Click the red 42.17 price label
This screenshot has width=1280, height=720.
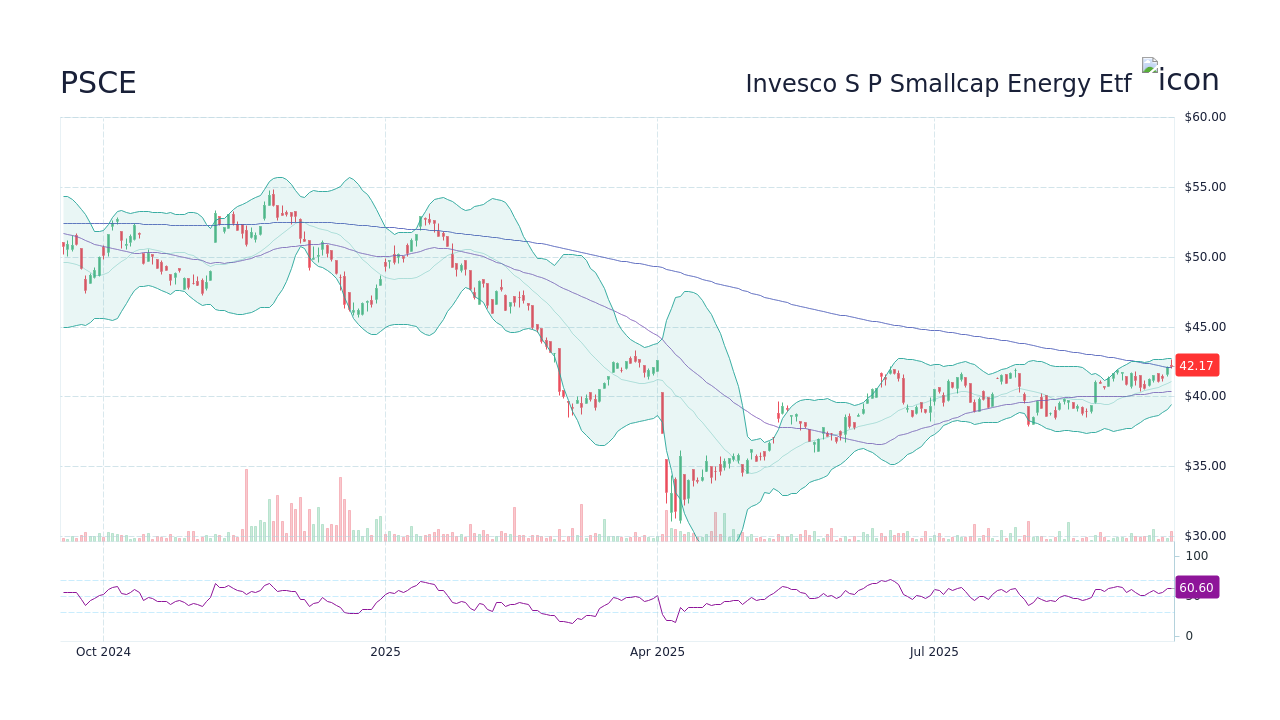point(1196,365)
